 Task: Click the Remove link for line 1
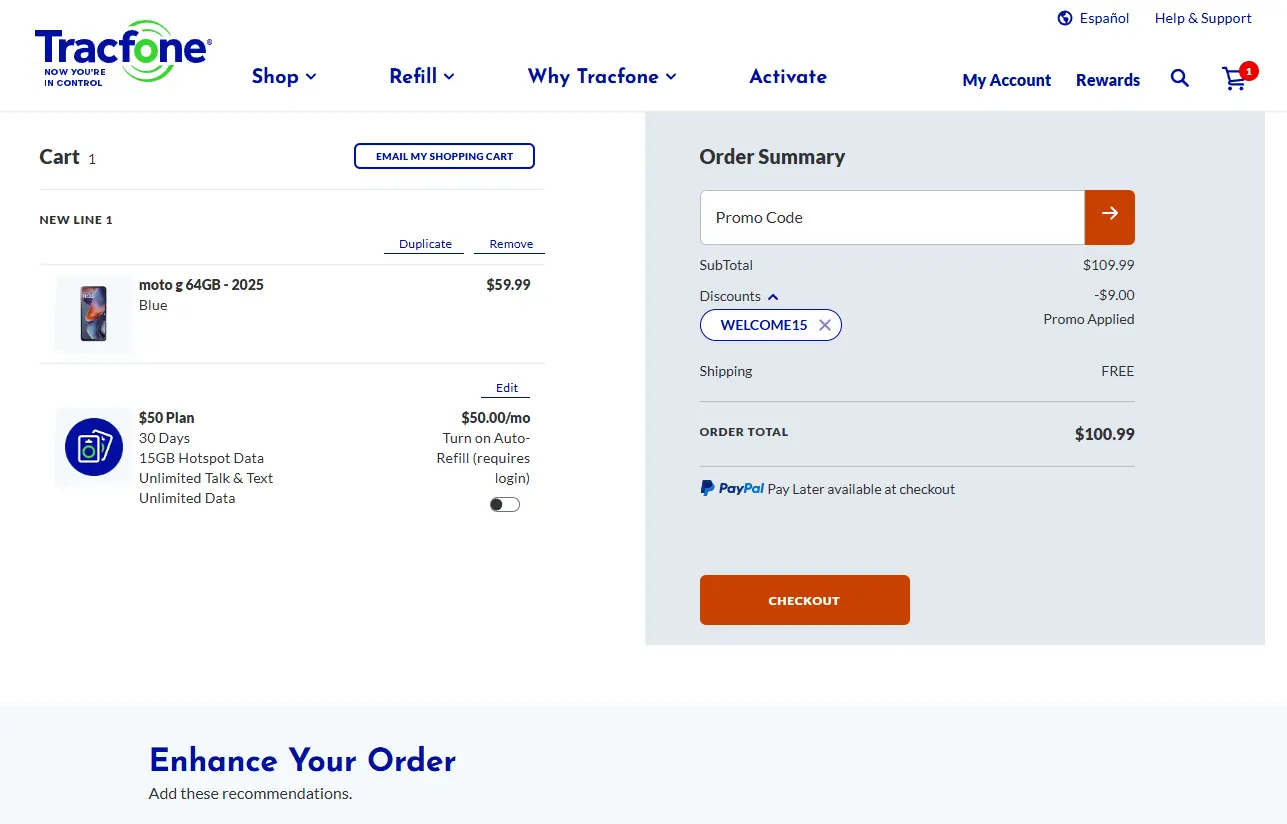(511, 244)
